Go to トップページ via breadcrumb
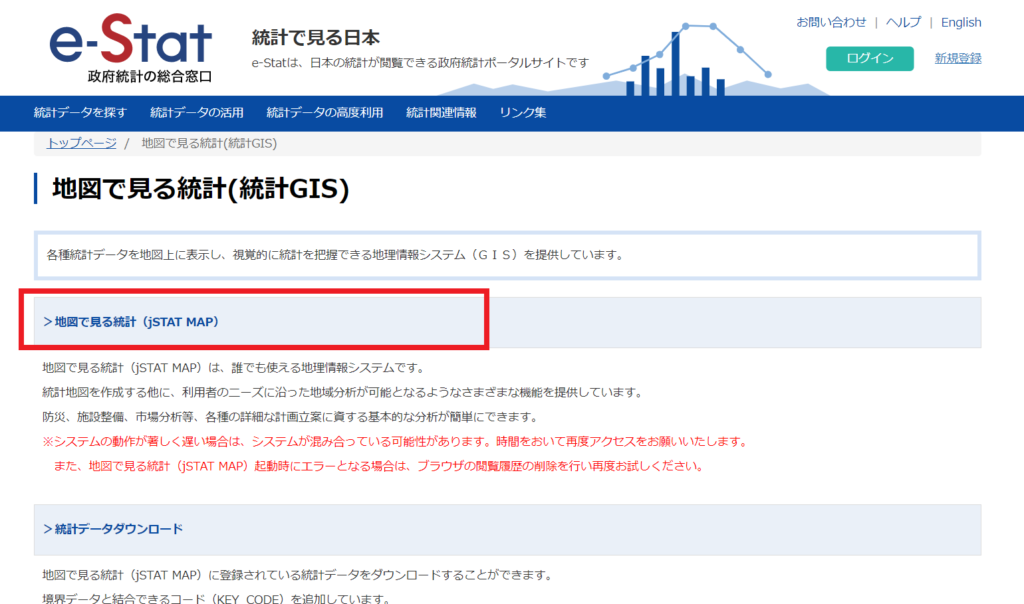The height and width of the screenshot is (604, 1024). pos(82,143)
